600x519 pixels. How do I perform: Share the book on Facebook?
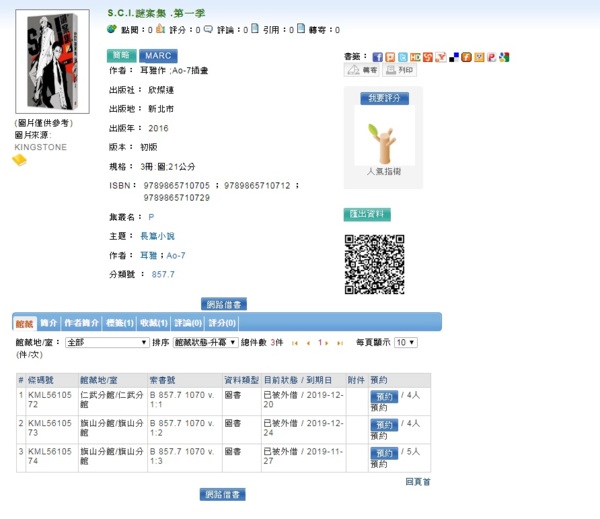click(x=378, y=57)
